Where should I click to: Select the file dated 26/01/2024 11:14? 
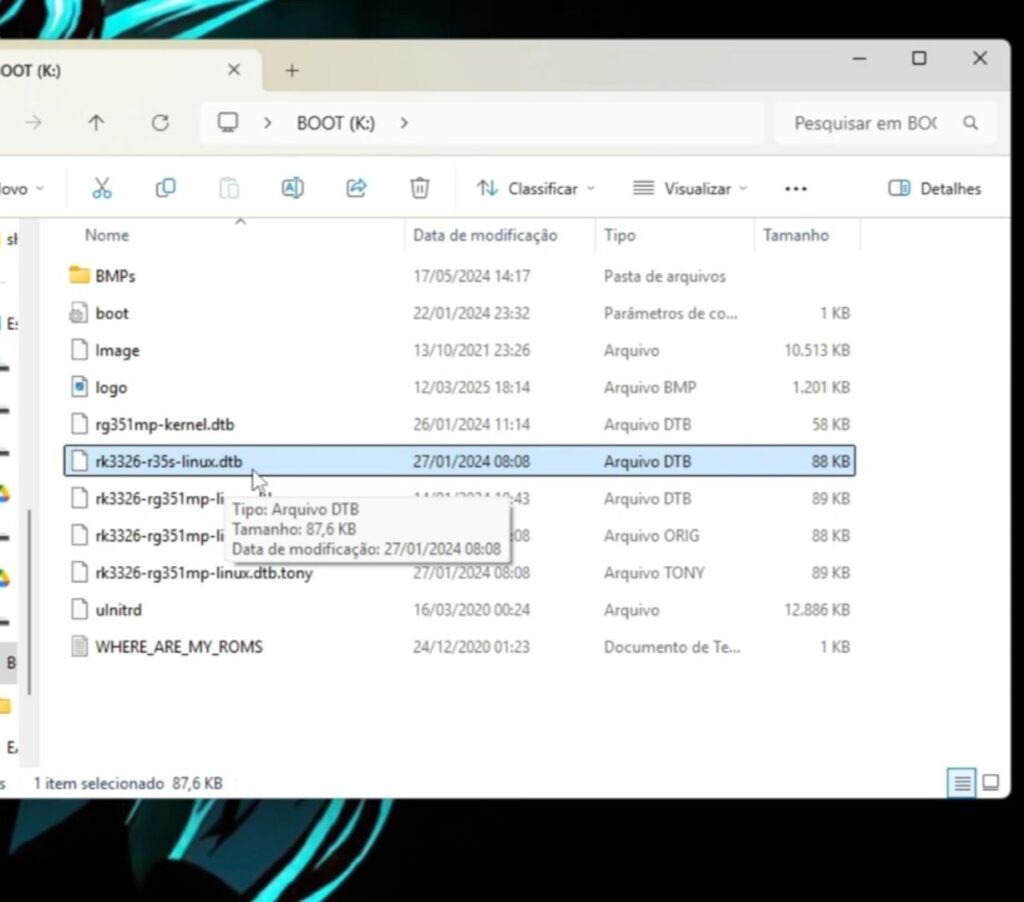pos(459,425)
